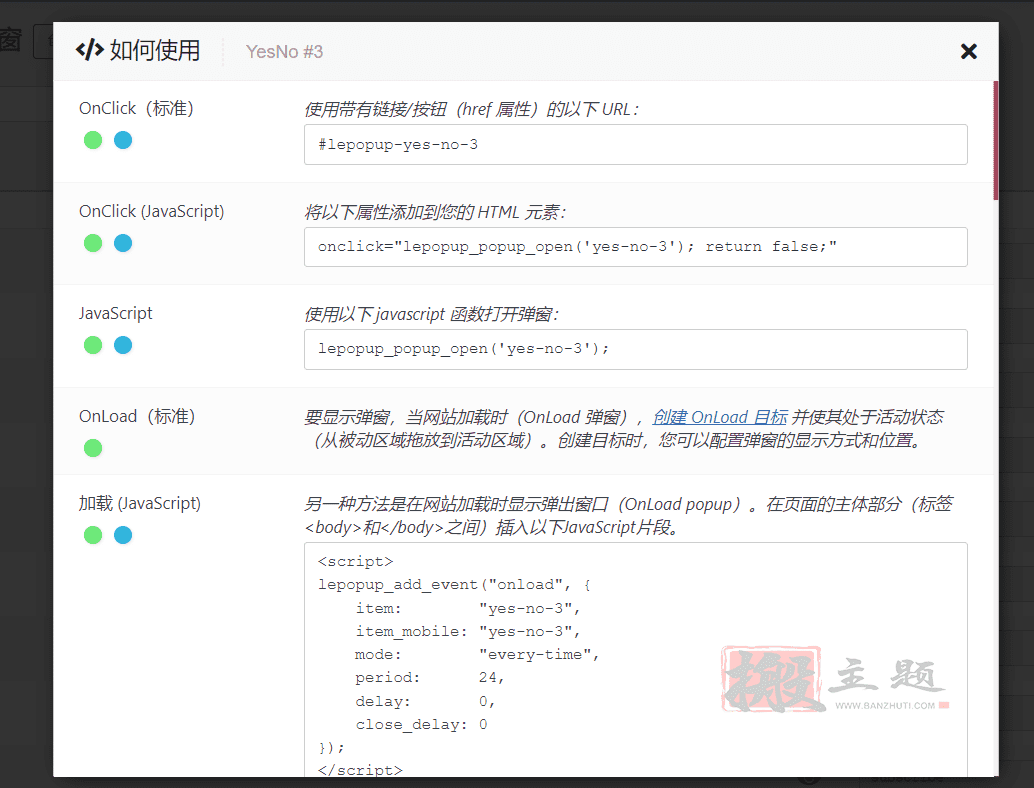Click the delay: 0 code line
Screen dimensions: 1034x788
tap(425, 702)
